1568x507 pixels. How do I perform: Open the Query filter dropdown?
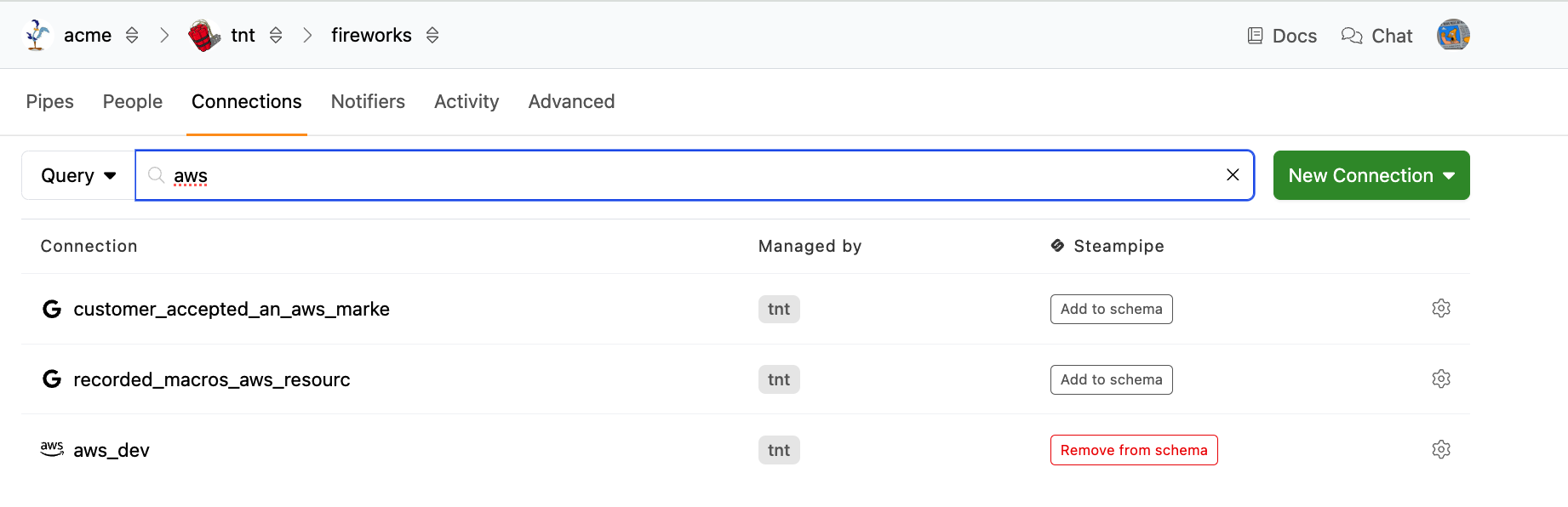click(x=78, y=175)
